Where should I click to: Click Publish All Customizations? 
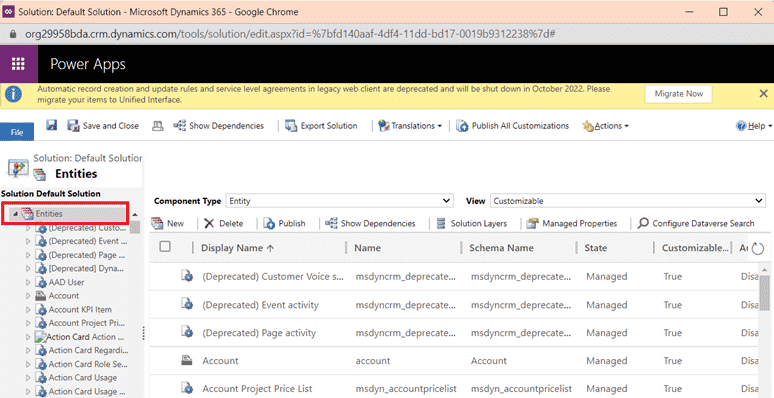coord(512,126)
